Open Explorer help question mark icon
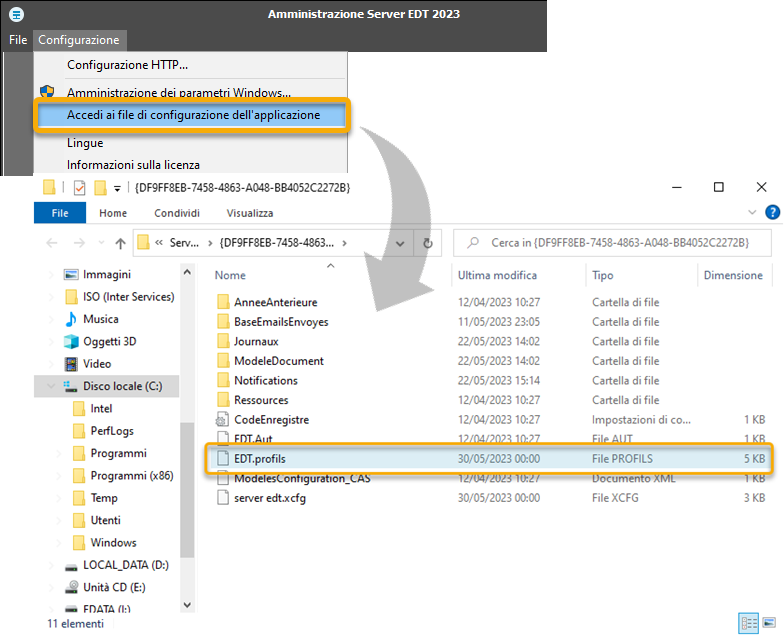The height and width of the screenshot is (635, 784). (x=772, y=212)
